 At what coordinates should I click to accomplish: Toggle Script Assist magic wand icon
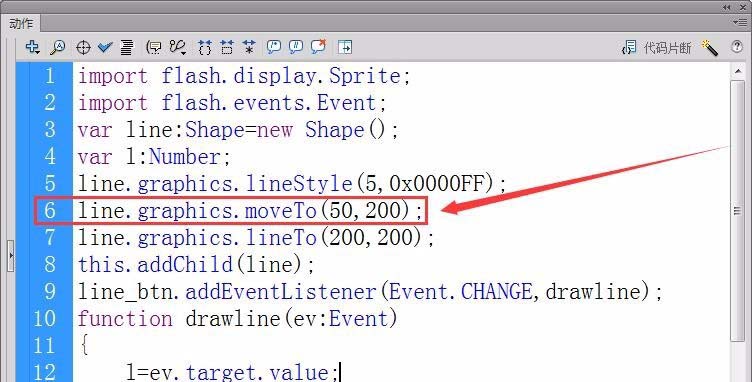pos(709,47)
